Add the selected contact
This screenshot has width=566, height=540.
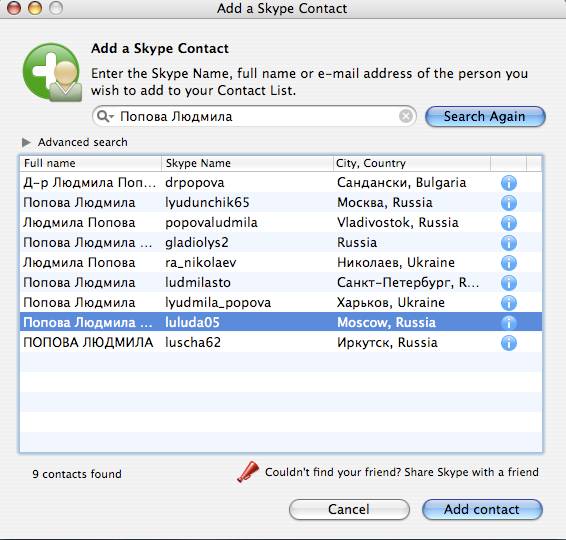coord(482,509)
